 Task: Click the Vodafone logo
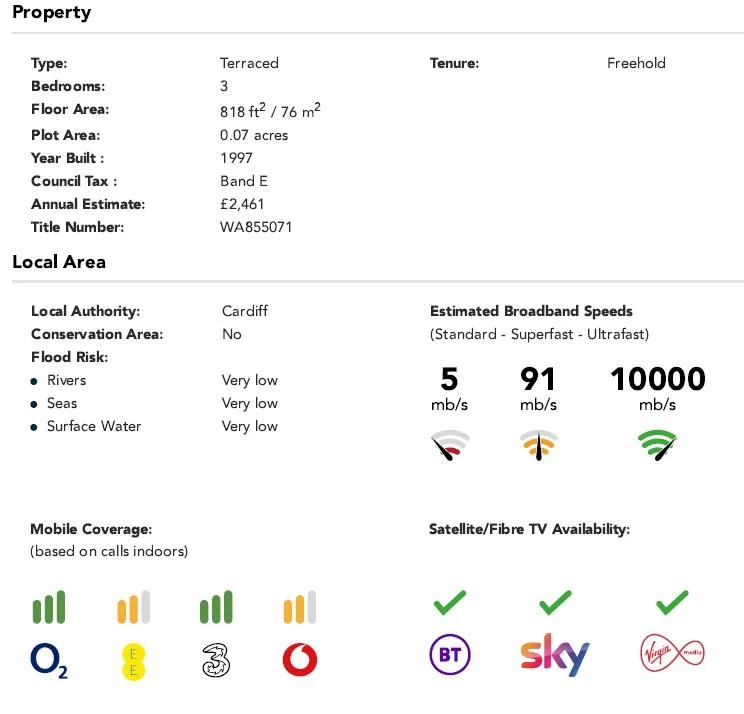point(300,659)
